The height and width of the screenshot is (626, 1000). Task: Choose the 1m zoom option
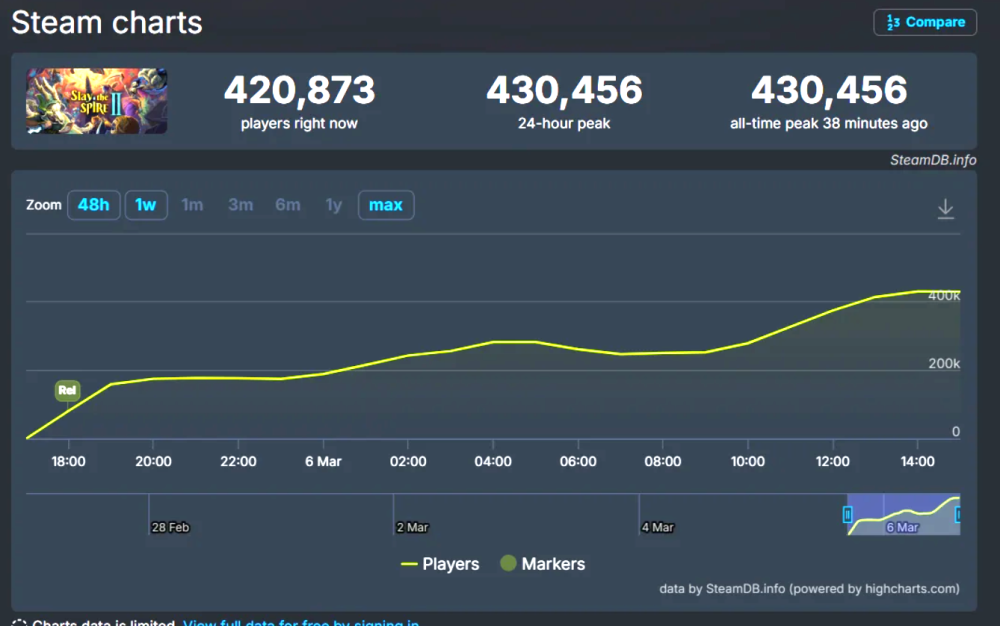coord(192,205)
